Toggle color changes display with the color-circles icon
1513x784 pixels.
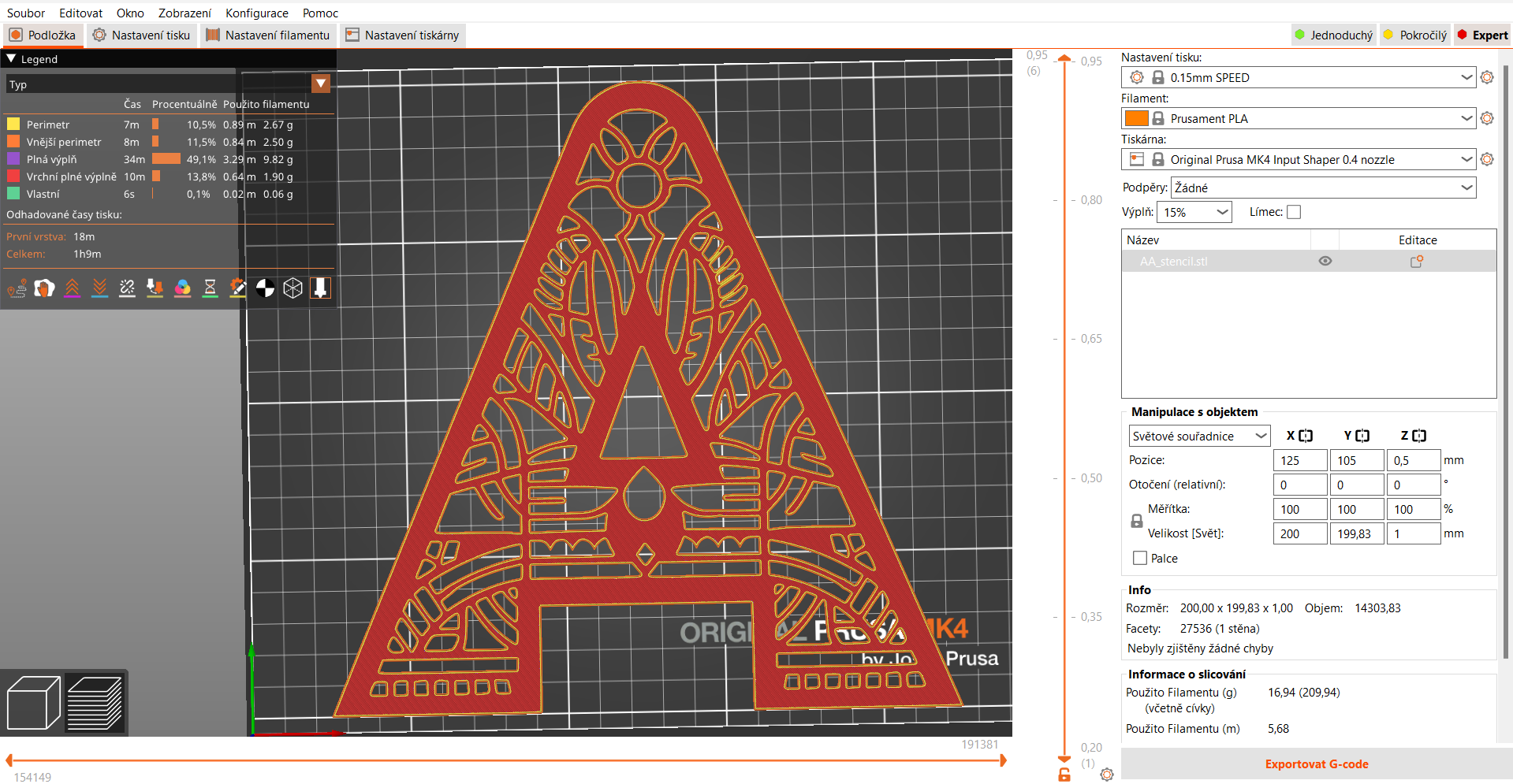[x=182, y=288]
